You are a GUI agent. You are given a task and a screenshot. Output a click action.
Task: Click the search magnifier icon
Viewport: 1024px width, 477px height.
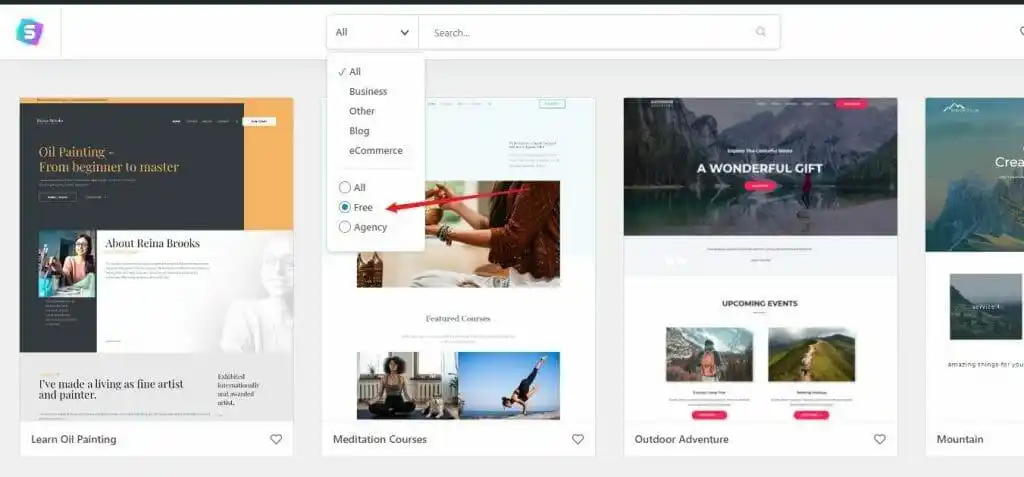[761, 32]
